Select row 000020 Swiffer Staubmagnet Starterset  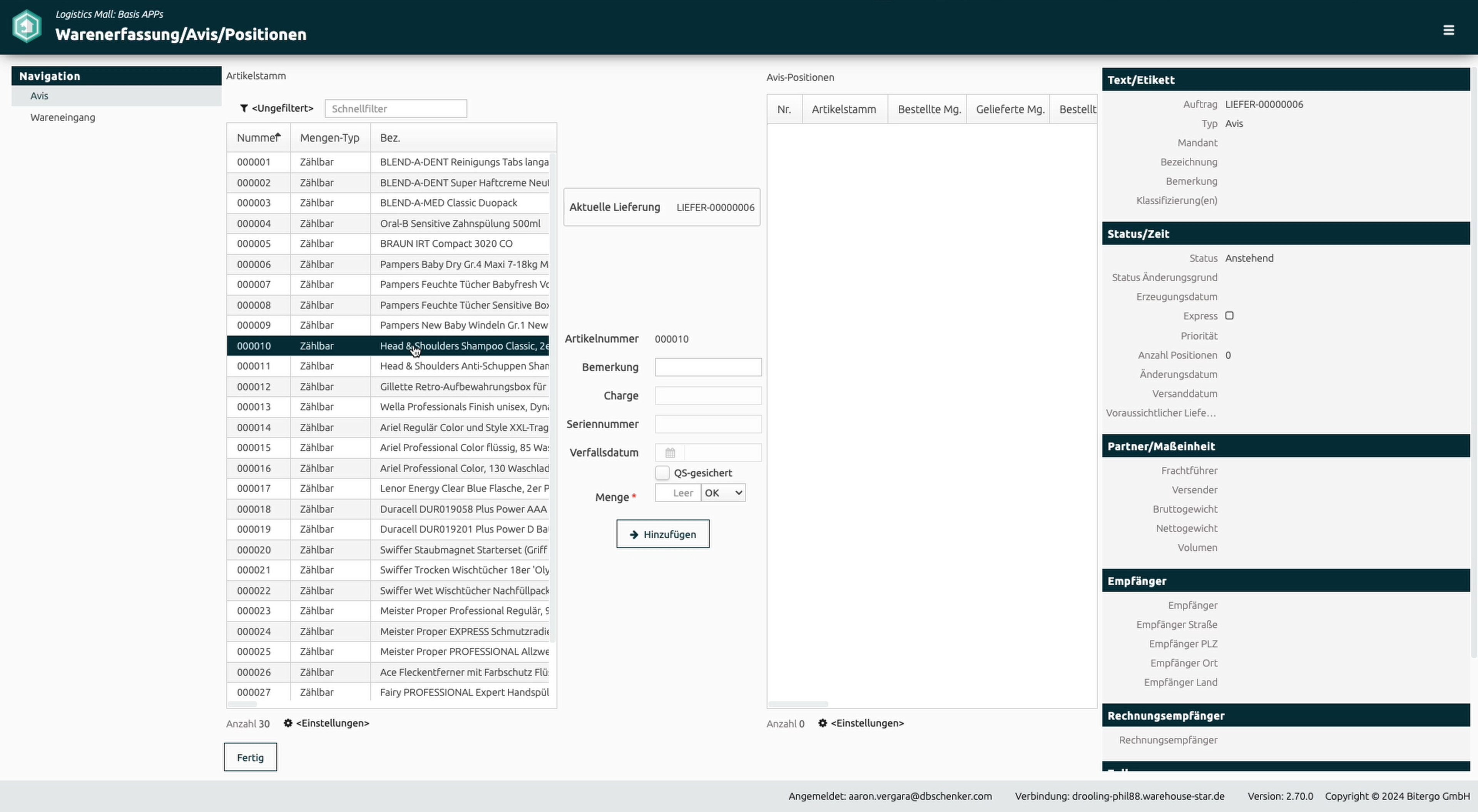click(x=388, y=549)
